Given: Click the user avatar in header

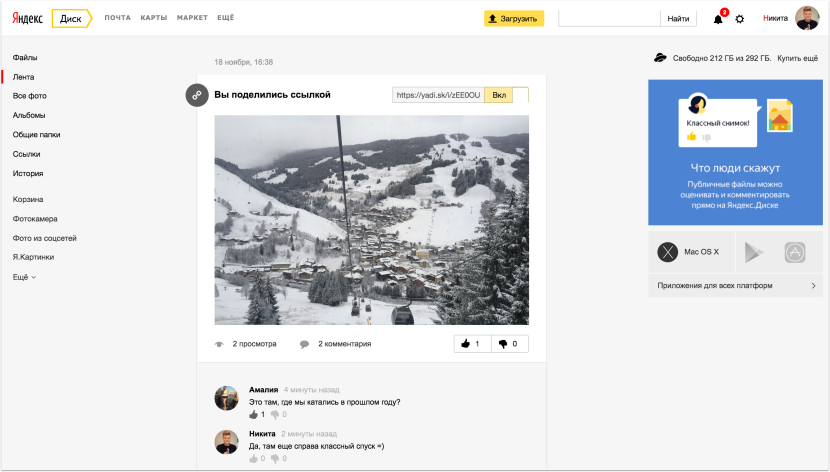Looking at the screenshot, I should [x=807, y=18].
